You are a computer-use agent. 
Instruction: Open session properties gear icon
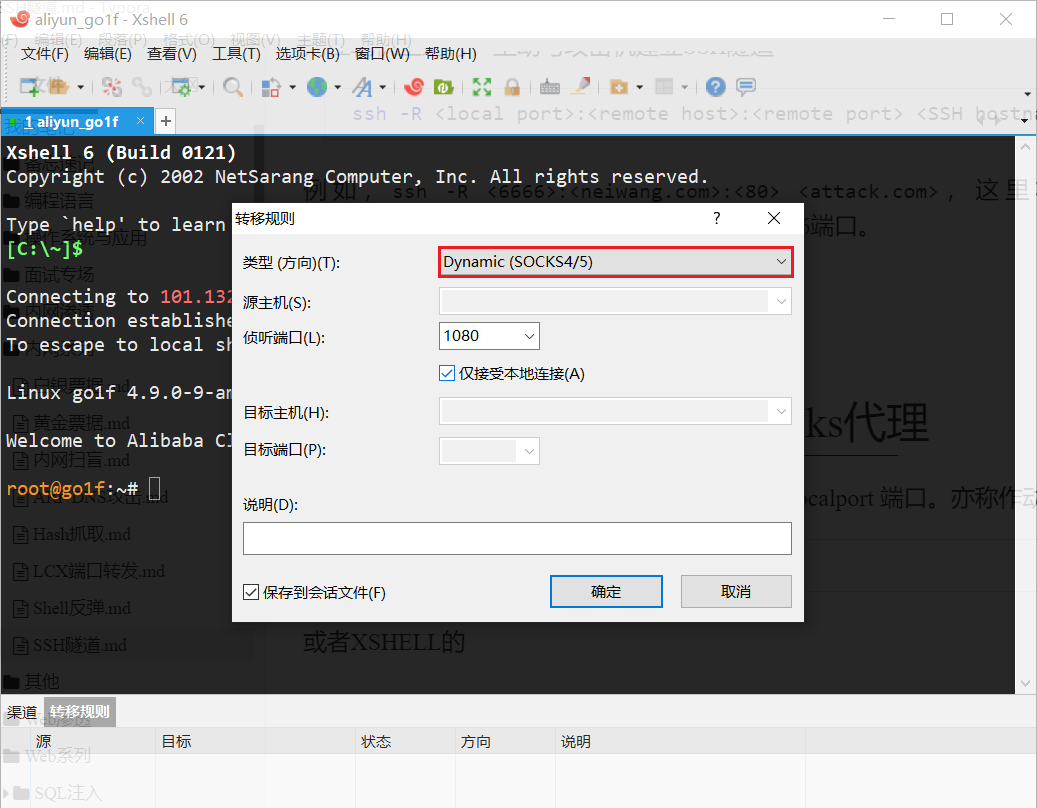pos(181,87)
